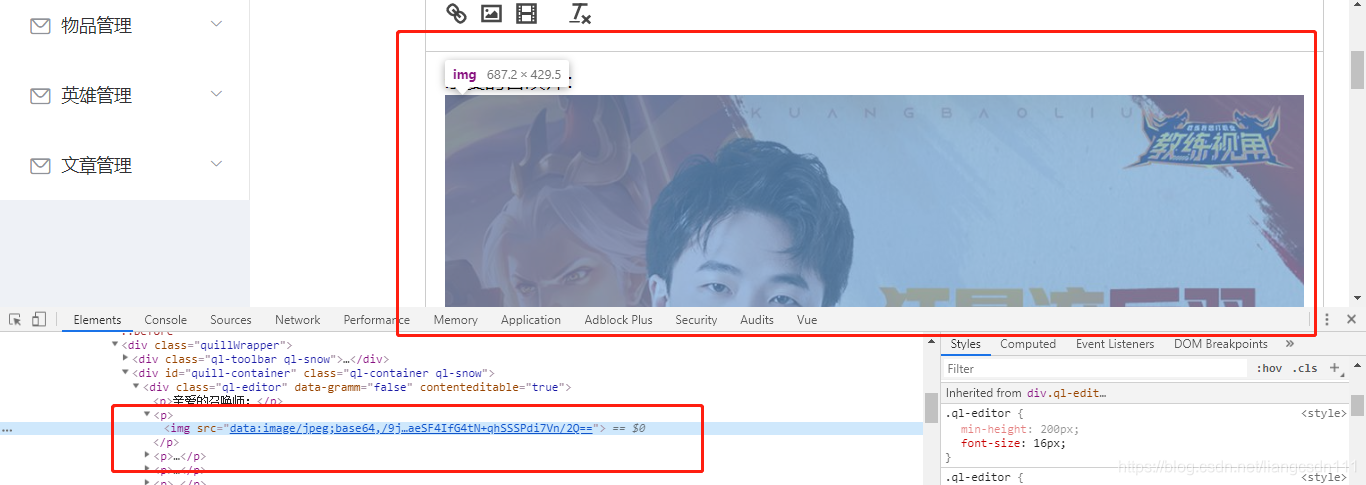This screenshot has height=485, width=1366.
Task: Expand the 英雄管理 sidebar menu
Action: pos(216,94)
